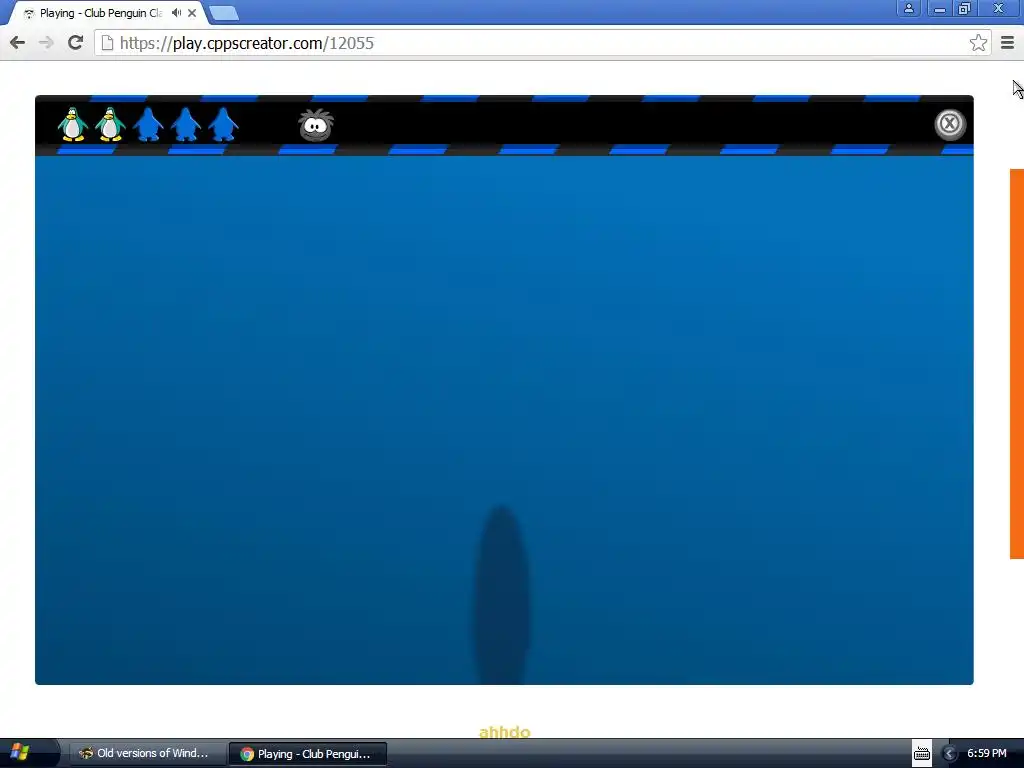Click the middle blue penguin silhouette icon
1024x768 pixels.
185,124
